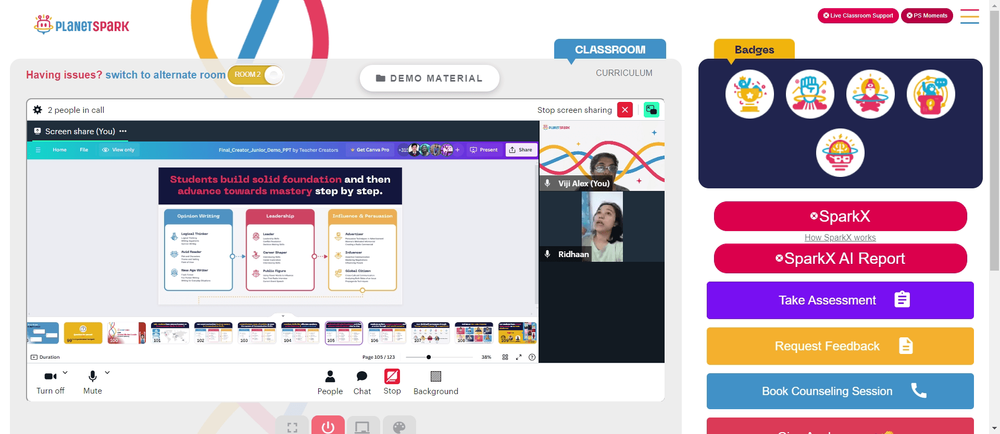Open SparkX
Viewport: 1000px width, 434px height.
point(840,216)
